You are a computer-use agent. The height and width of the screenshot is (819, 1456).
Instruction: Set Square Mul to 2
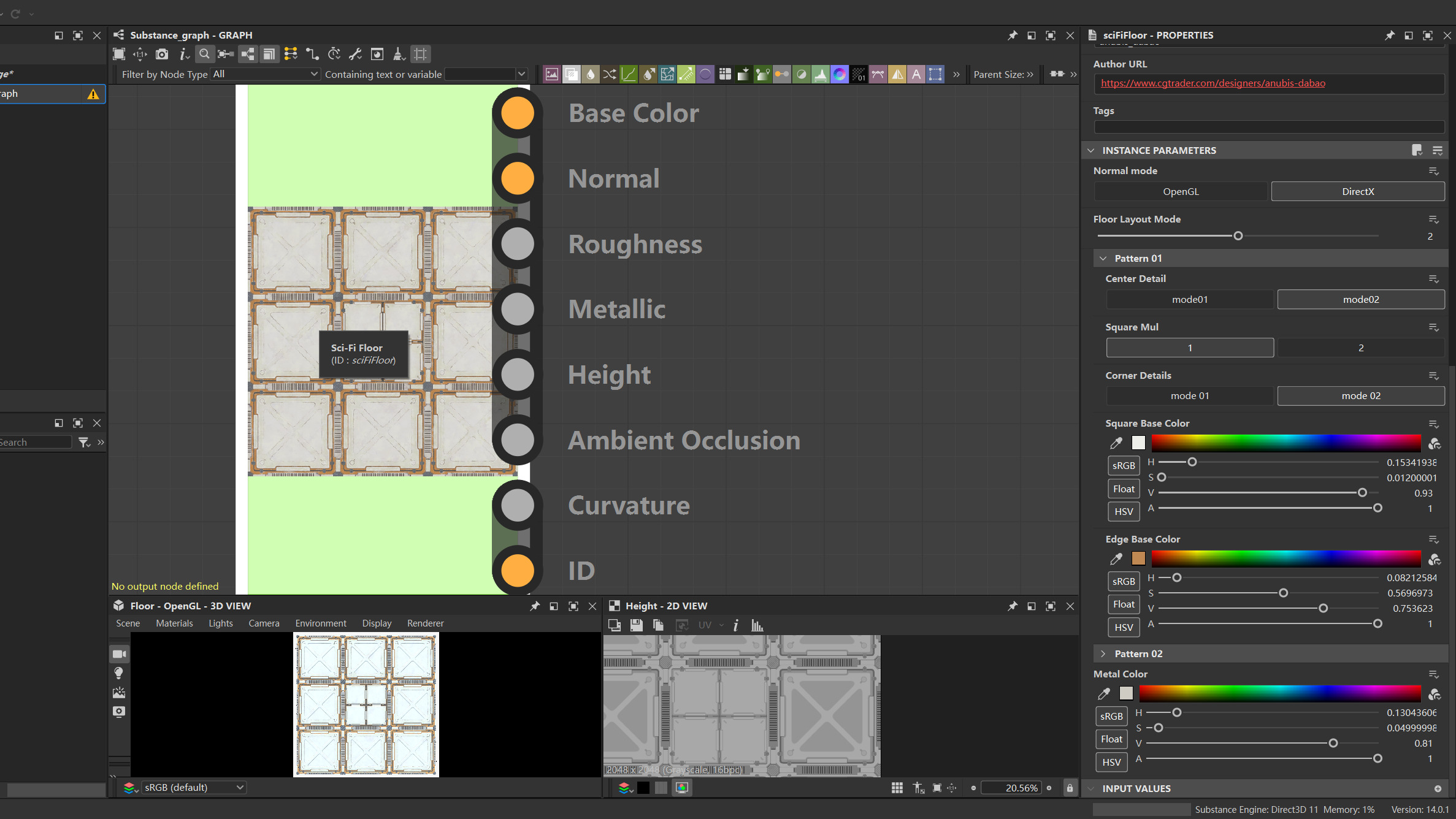point(1360,348)
